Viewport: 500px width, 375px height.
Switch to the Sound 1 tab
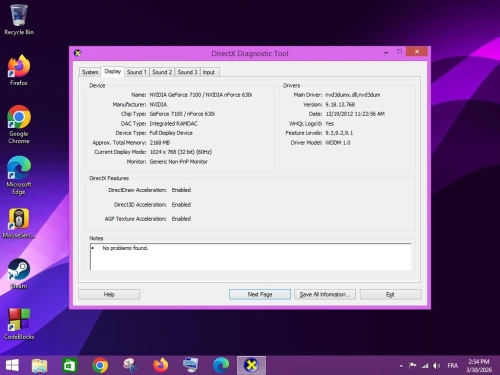pos(137,72)
